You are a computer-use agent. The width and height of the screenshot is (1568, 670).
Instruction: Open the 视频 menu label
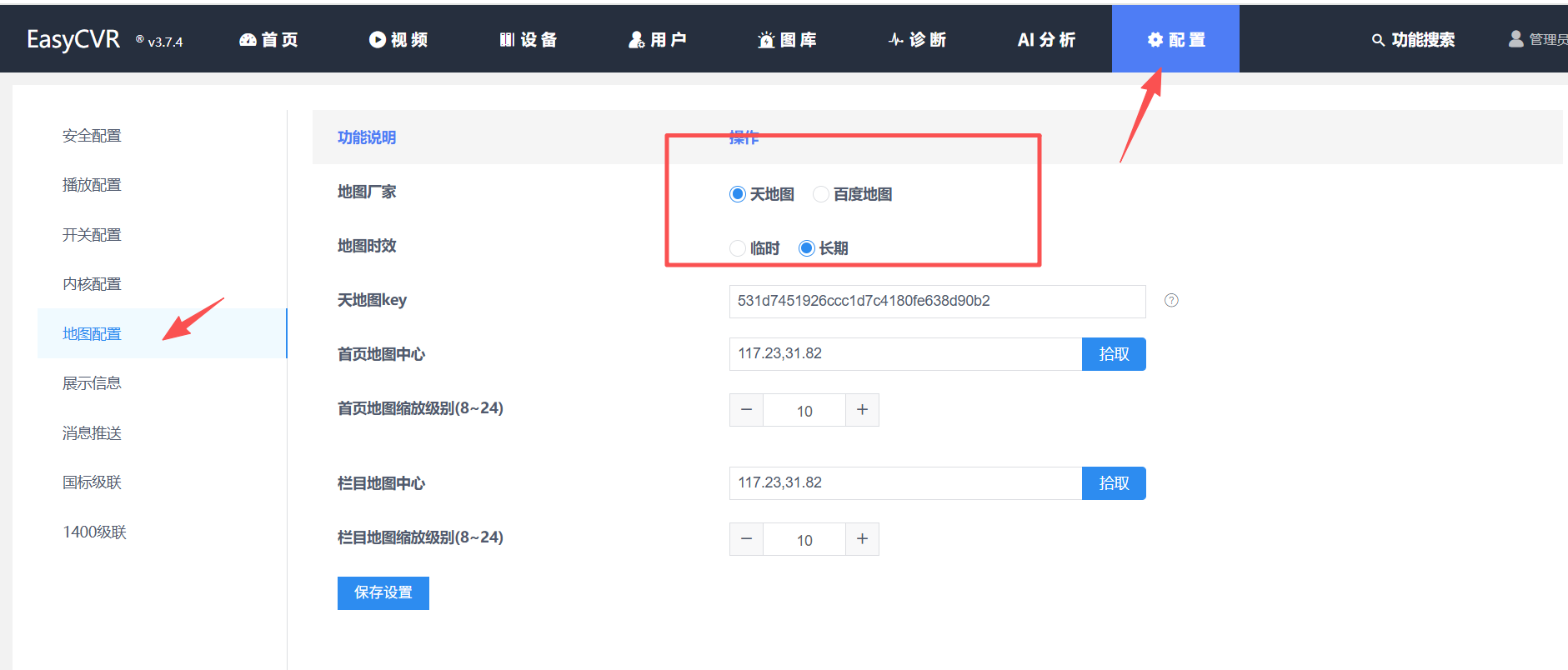click(409, 40)
